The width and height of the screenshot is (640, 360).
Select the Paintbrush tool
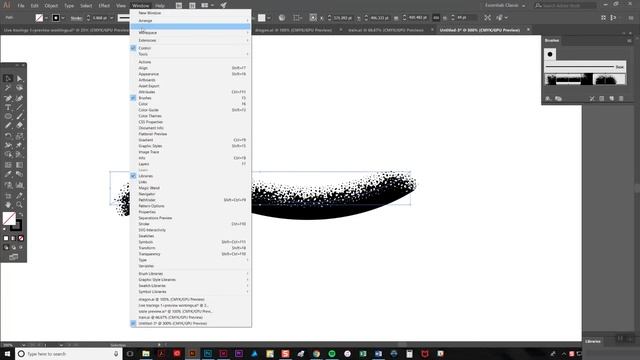(20, 116)
